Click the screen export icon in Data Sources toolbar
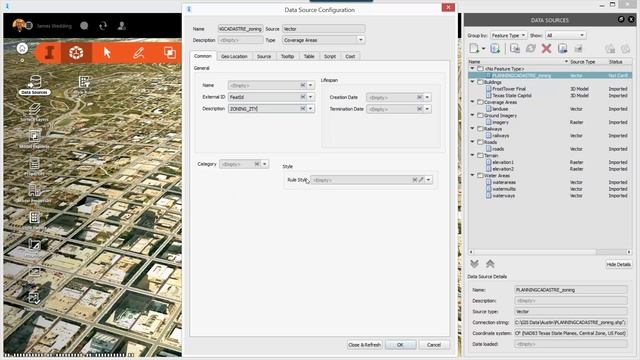This screenshot has height=360, width=640. (562, 49)
